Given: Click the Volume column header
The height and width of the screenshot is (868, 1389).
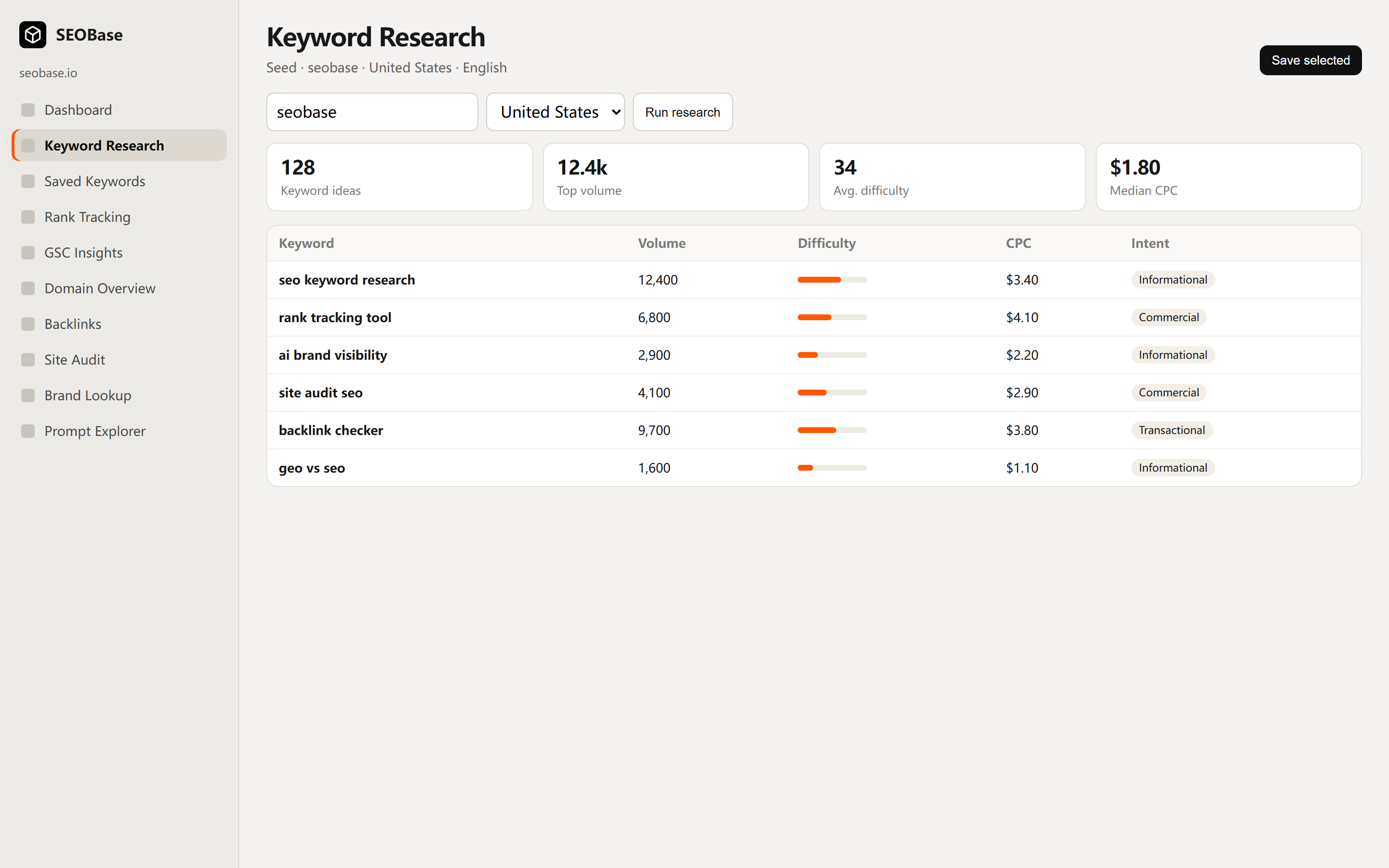Looking at the screenshot, I should (x=662, y=244).
